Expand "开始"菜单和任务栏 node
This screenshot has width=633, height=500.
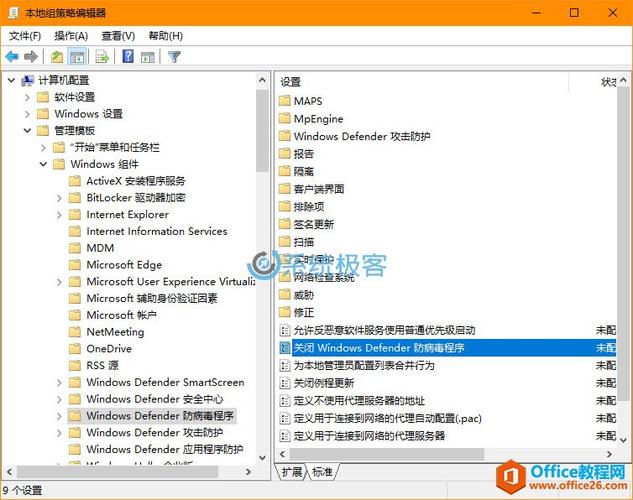pyautogui.click(x=43, y=148)
